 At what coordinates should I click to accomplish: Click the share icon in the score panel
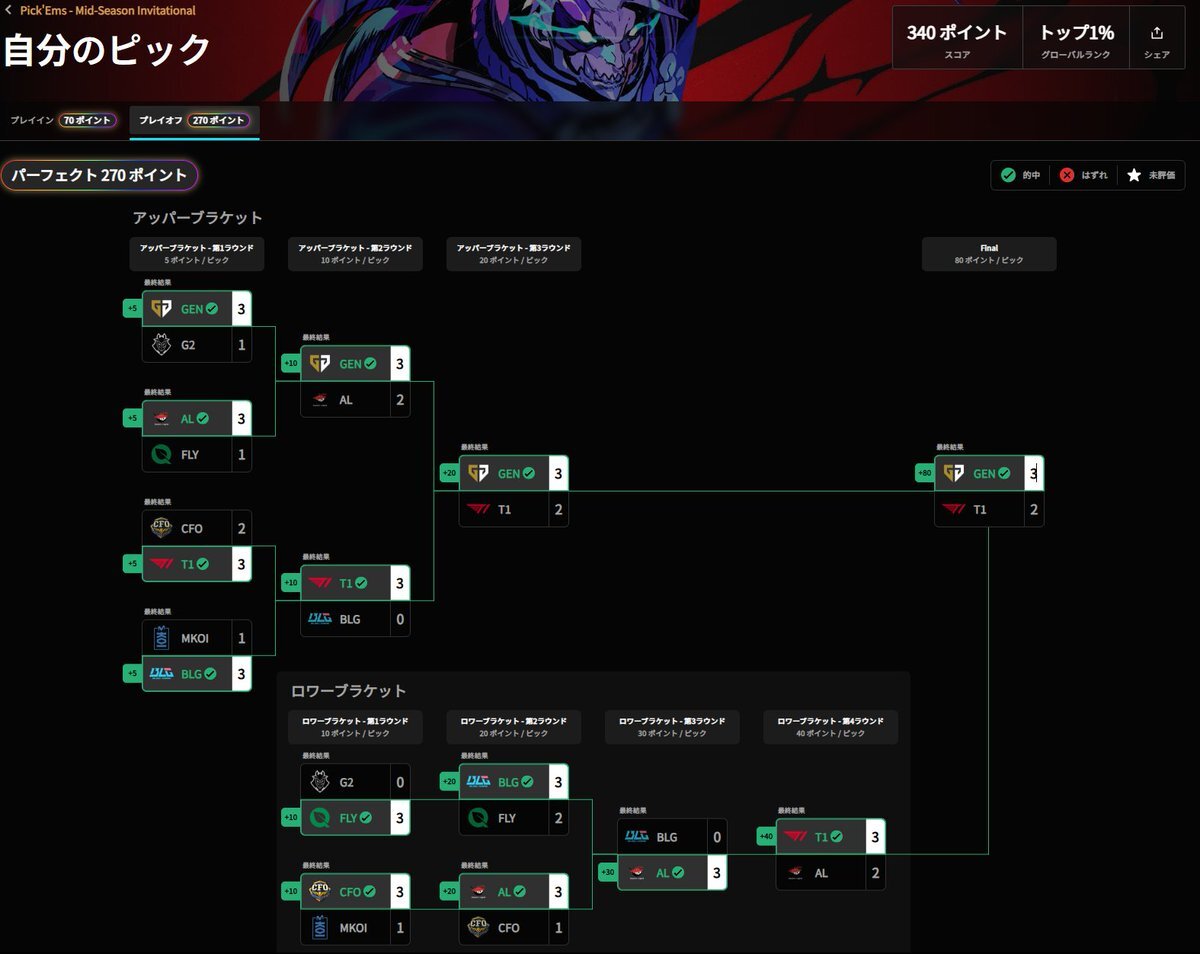[x=1157, y=33]
